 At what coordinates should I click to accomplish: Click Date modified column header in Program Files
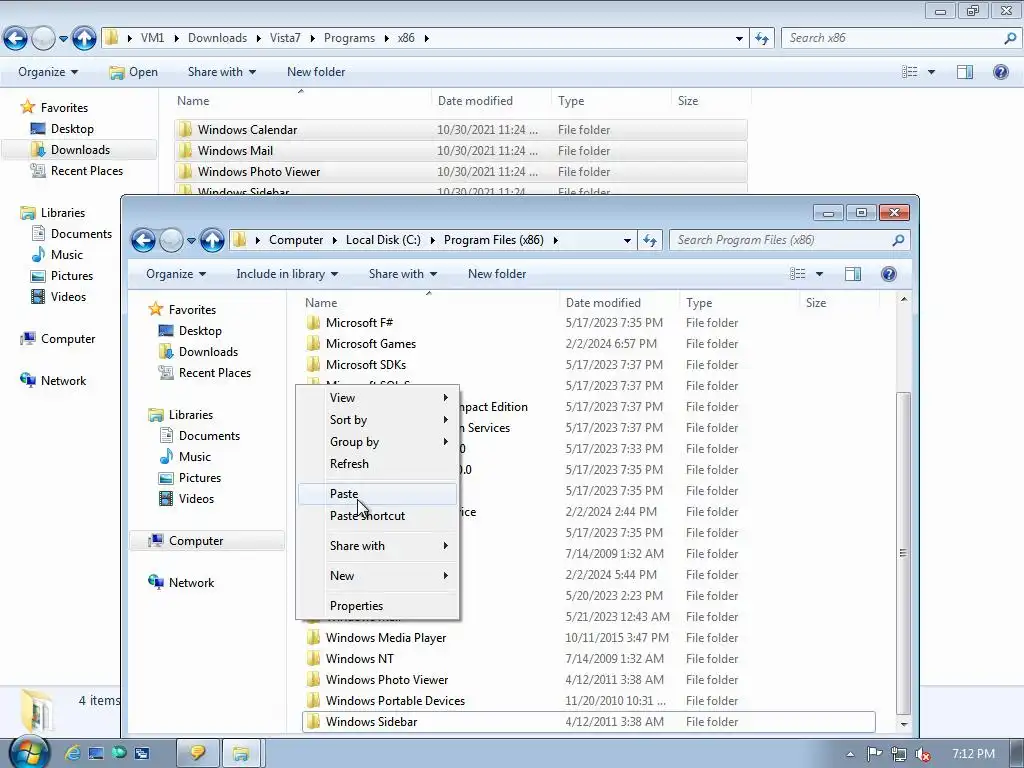point(618,302)
